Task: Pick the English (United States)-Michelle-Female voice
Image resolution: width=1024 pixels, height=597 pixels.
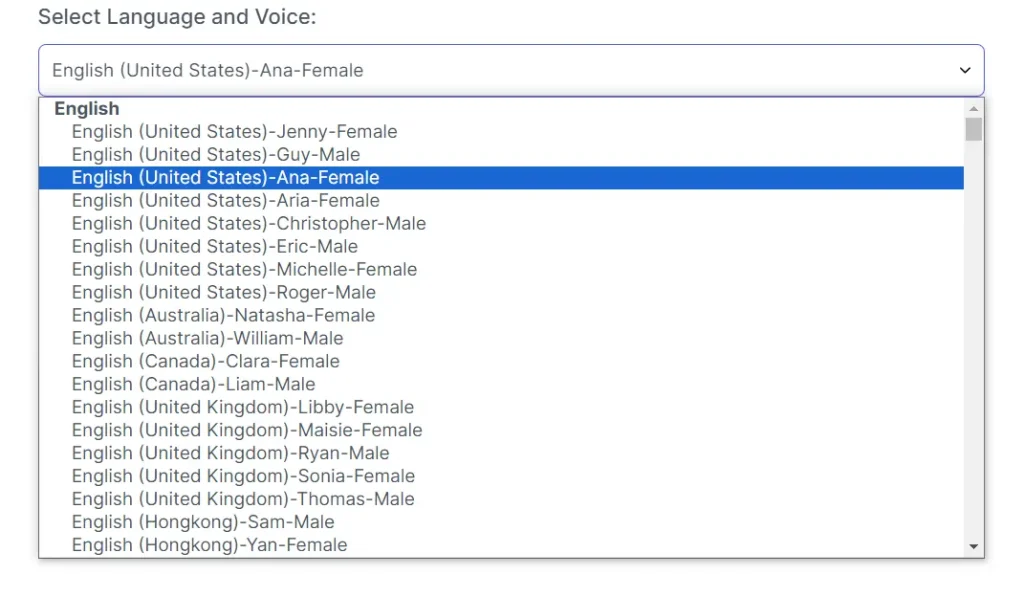Action: point(243,269)
